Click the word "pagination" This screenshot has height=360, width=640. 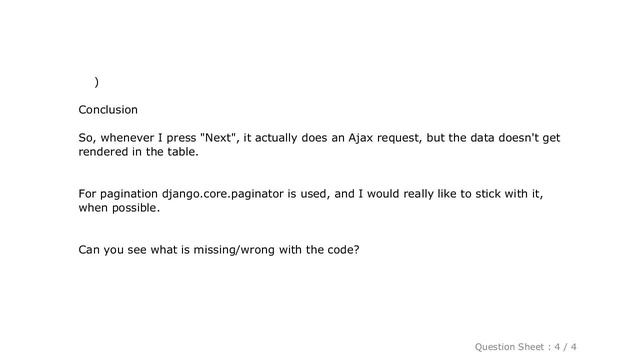click(x=129, y=194)
